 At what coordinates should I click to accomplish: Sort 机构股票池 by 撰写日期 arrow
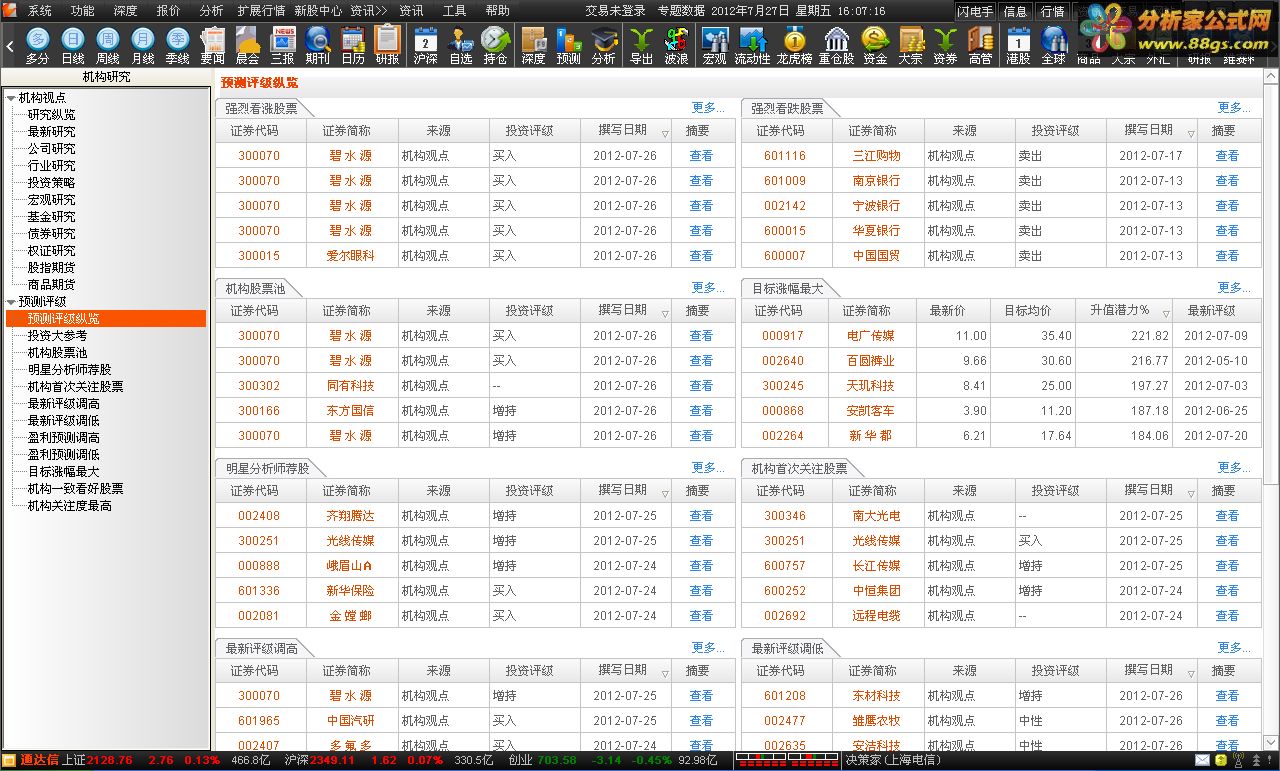coord(665,314)
